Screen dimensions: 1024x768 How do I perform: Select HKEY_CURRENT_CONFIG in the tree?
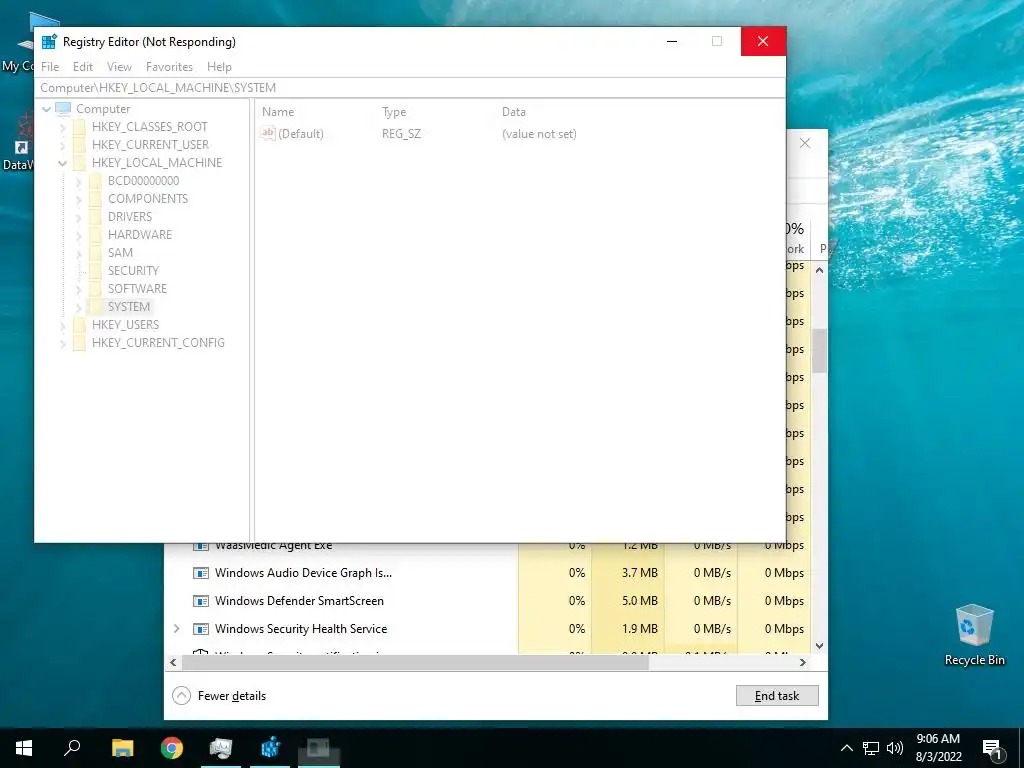[x=158, y=343]
